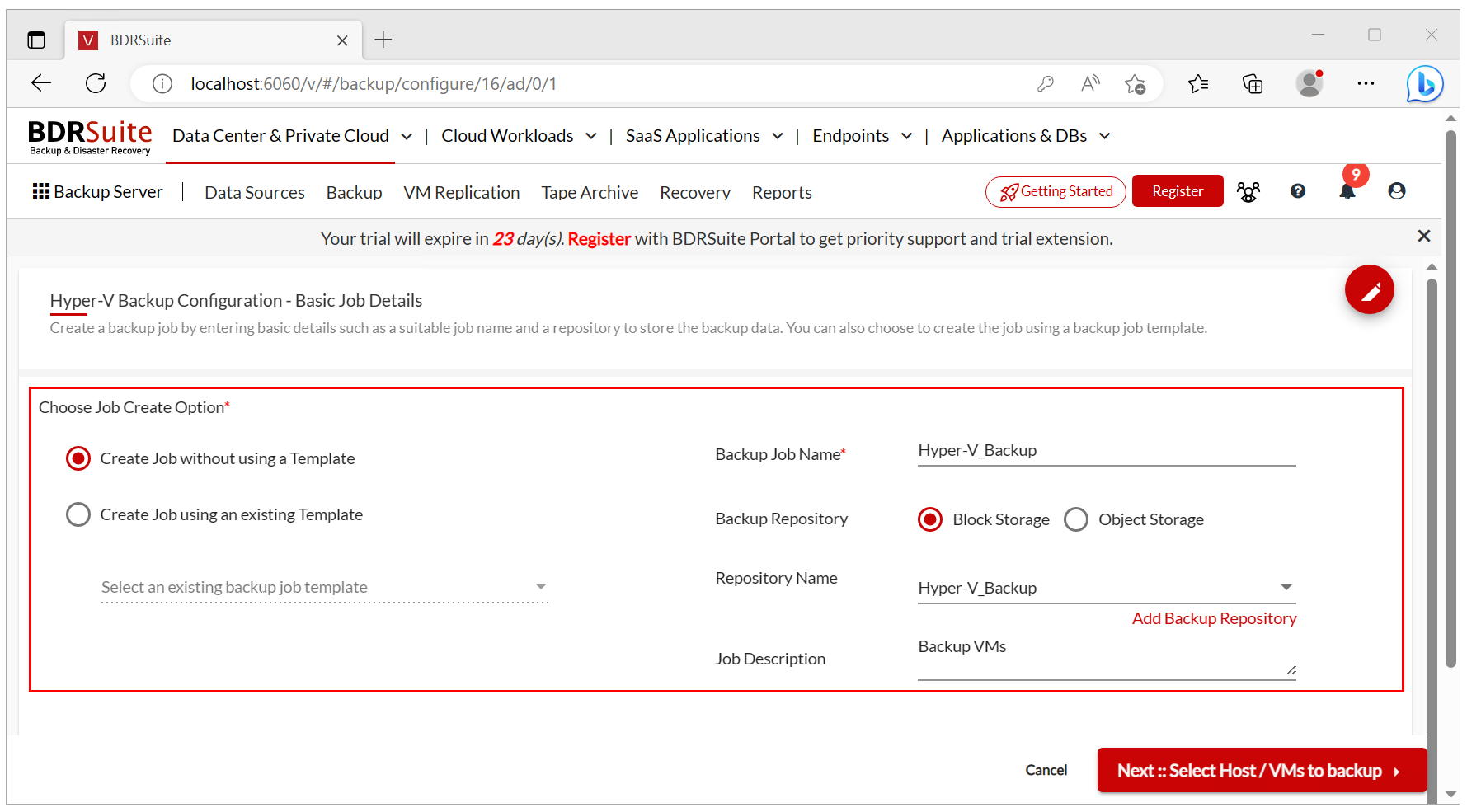Cancel the backup job configuration

(x=1046, y=770)
